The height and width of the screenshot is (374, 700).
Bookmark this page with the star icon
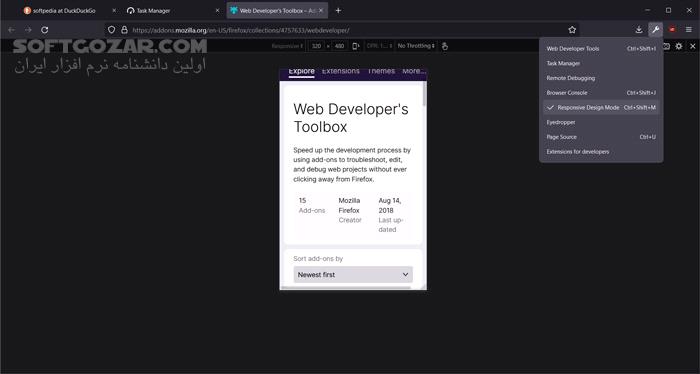[x=572, y=30]
